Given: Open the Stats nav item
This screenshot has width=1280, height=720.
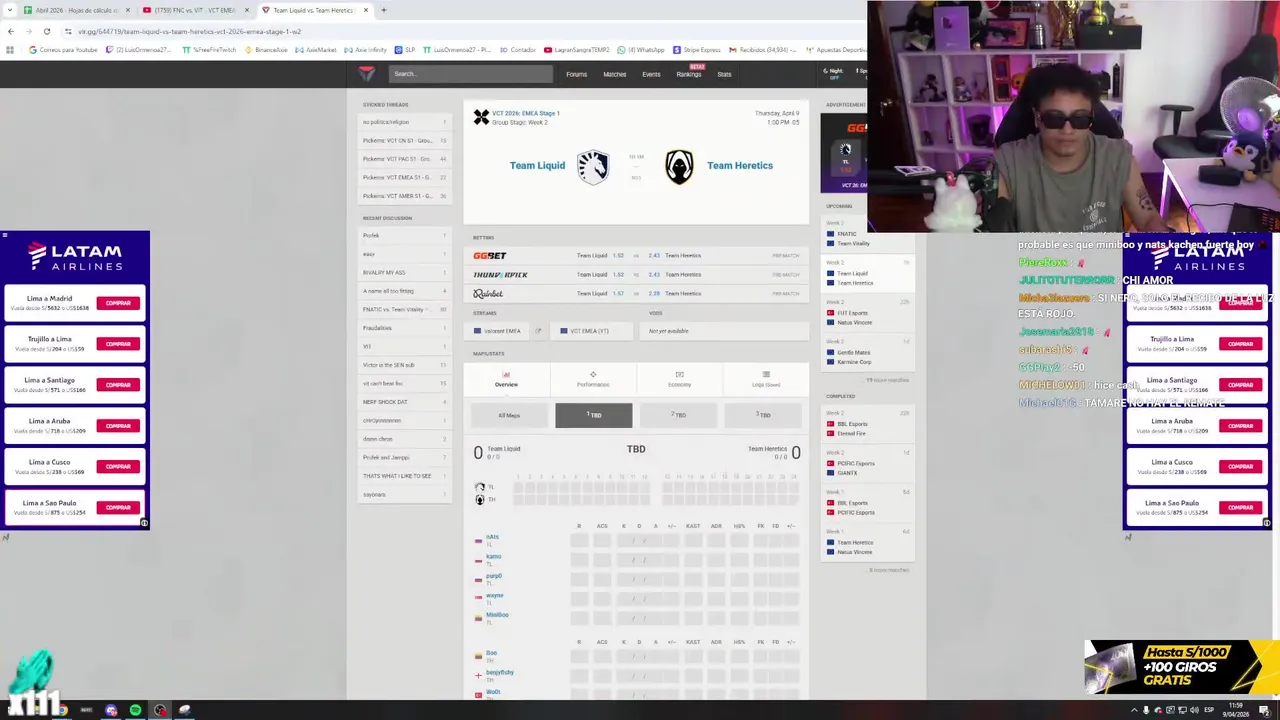Looking at the screenshot, I should click(x=724, y=74).
